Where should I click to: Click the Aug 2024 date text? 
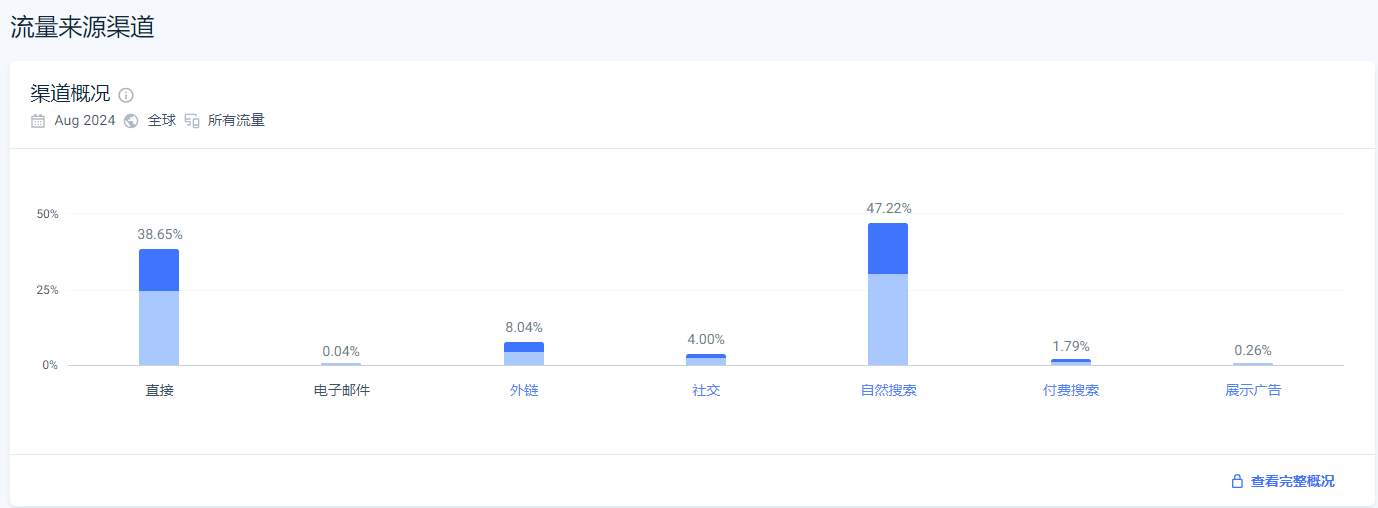[85, 121]
